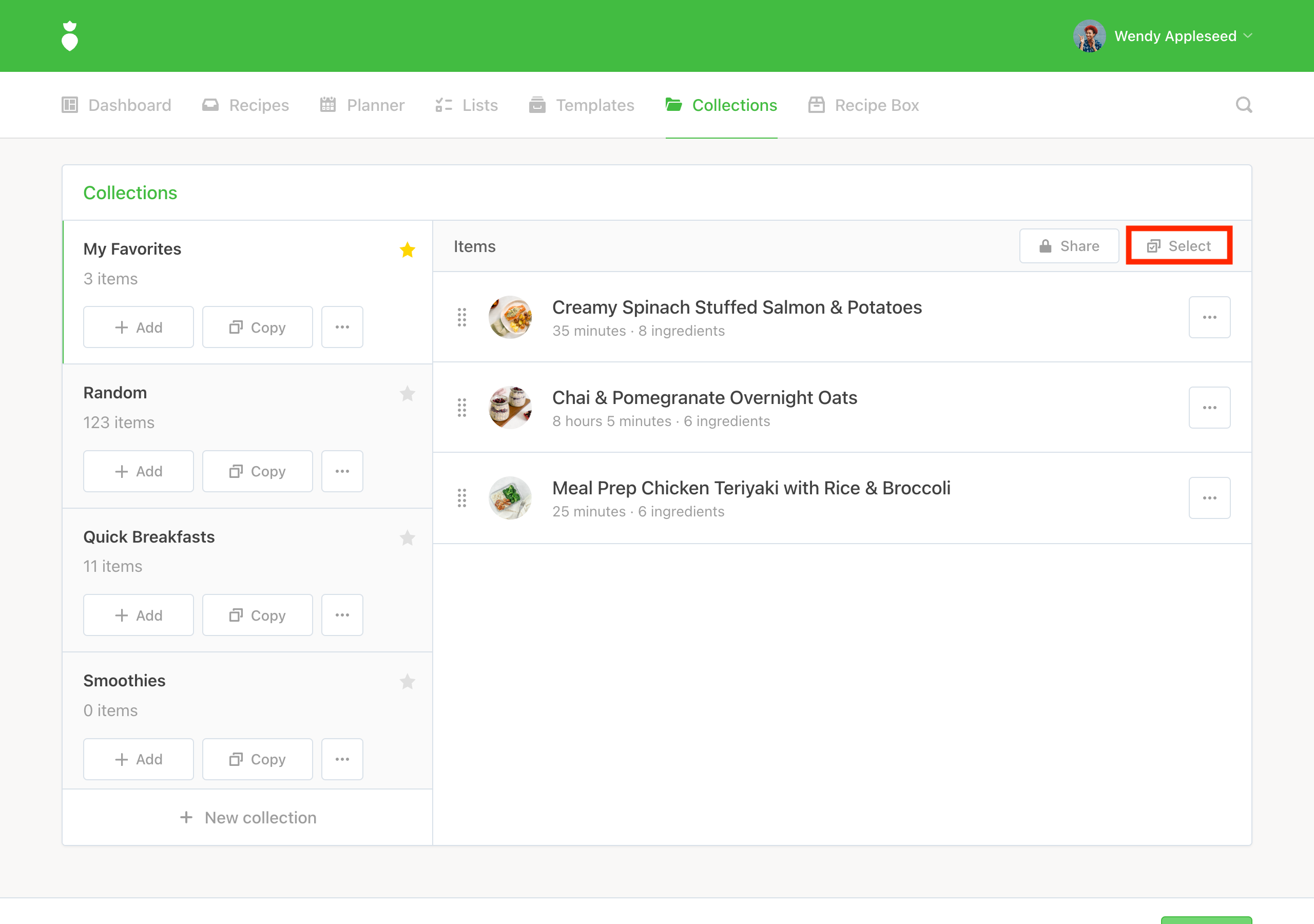This screenshot has width=1314, height=924.
Task: Click drag handle for Creamy Spinach Salmon
Action: tap(462, 317)
